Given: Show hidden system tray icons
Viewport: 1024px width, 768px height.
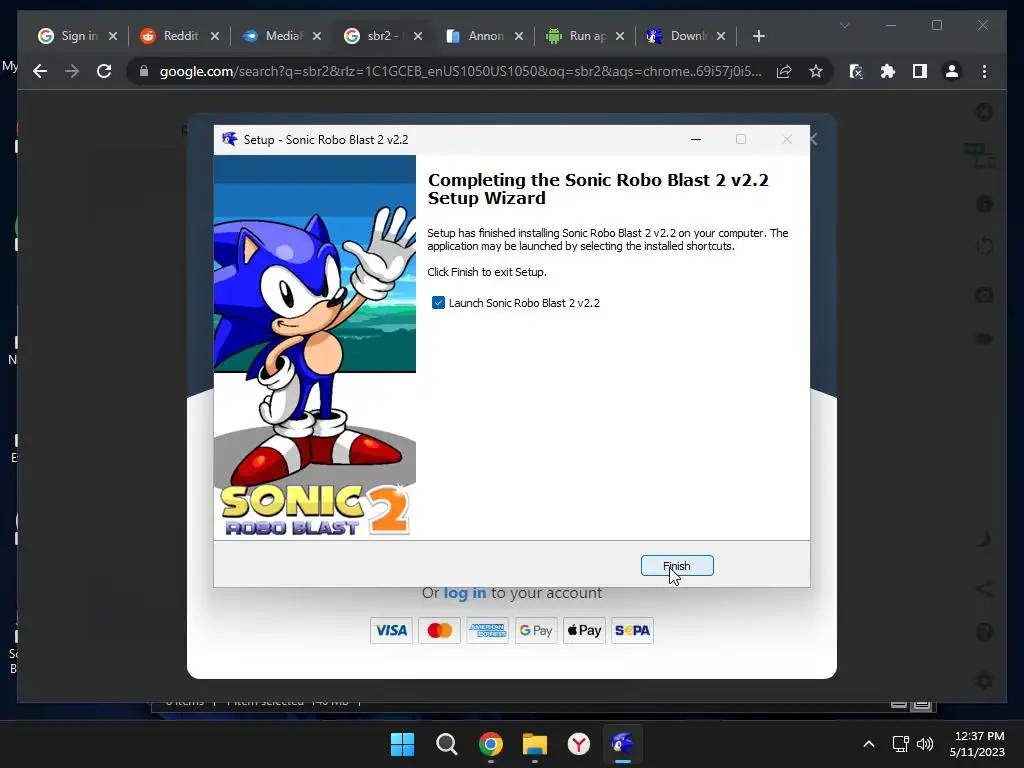Looking at the screenshot, I should 869,744.
